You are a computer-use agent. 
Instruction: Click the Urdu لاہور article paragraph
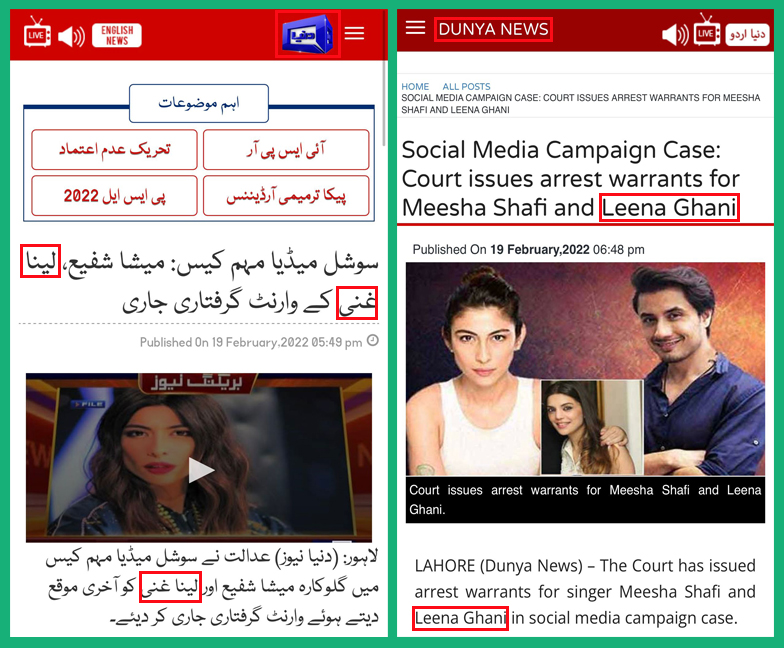tap(212, 587)
